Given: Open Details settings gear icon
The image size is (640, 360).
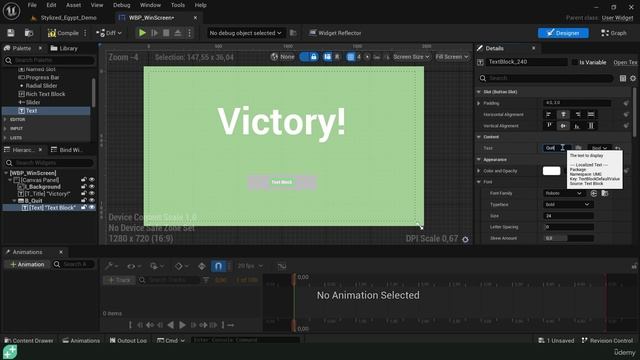Looking at the screenshot, I should 633,78.
